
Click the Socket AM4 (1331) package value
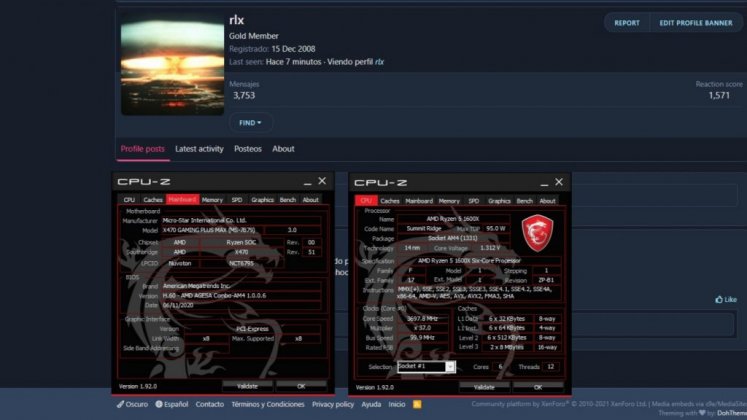(x=453, y=238)
